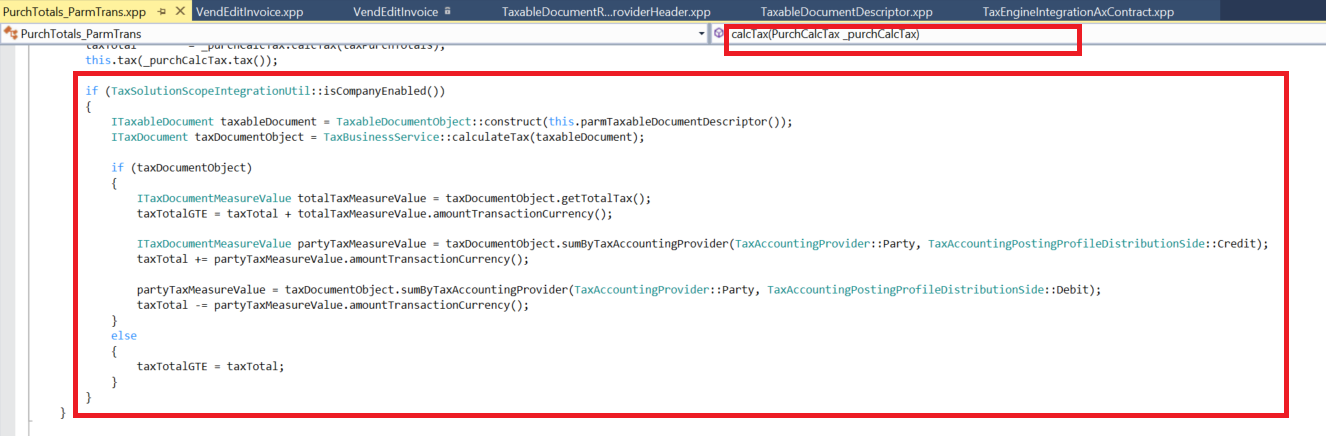
Task: Click the this.tax(_purchCalcTax.tax()) line
Action: [x=181, y=60]
